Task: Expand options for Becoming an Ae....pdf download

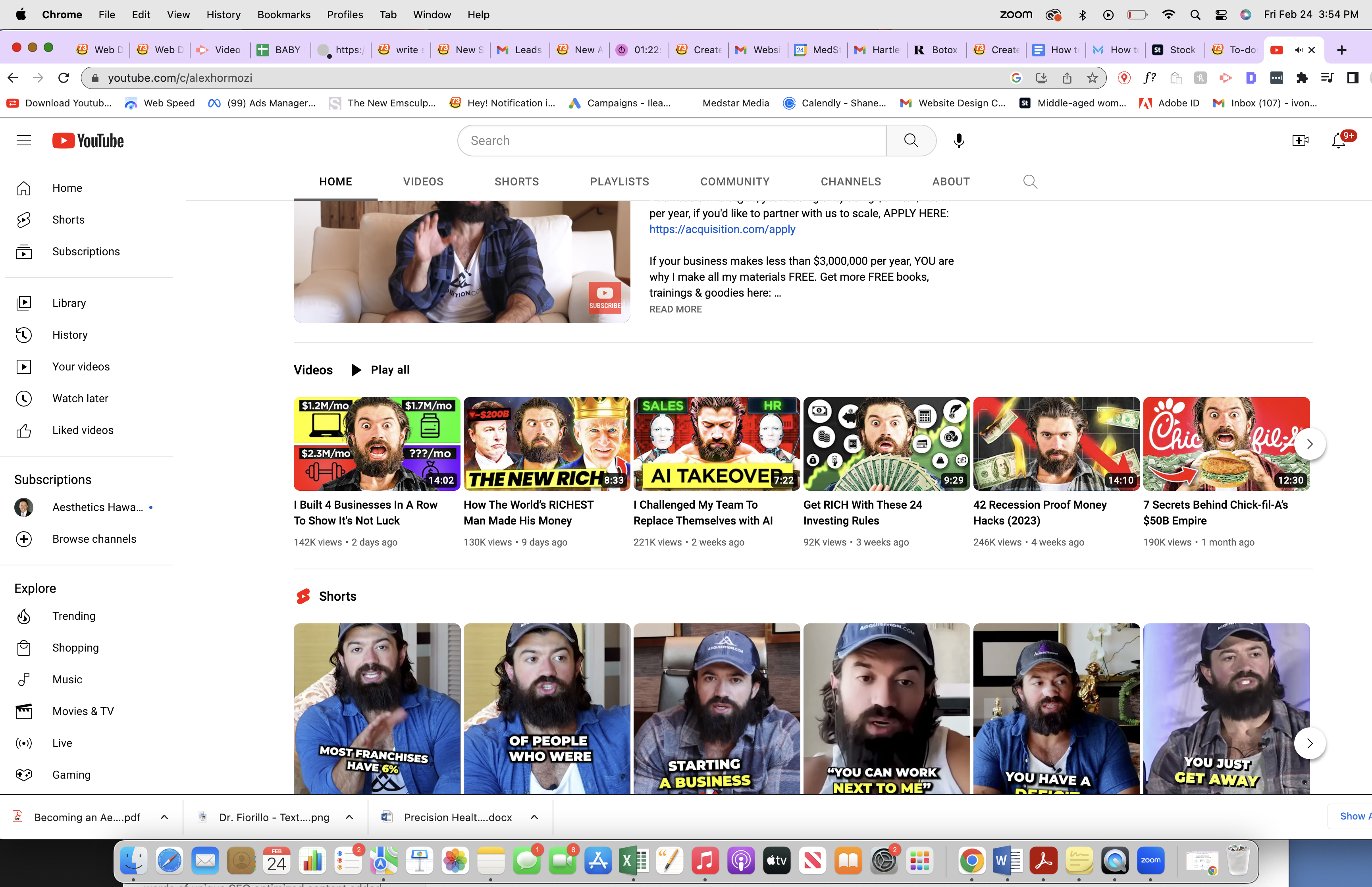Action: click(x=164, y=817)
